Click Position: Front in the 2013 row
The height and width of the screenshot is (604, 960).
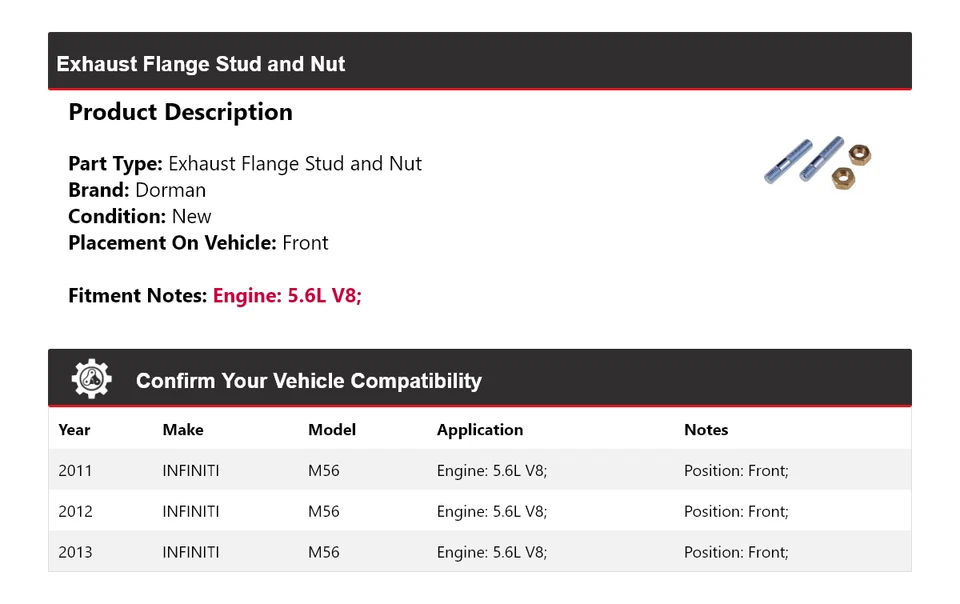point(736,552)
